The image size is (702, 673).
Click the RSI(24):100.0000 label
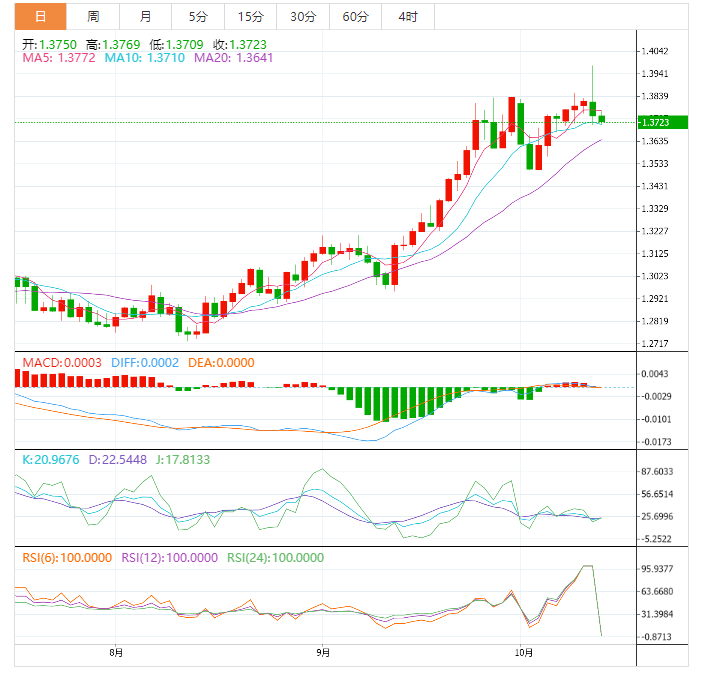[x=275, y=557]
